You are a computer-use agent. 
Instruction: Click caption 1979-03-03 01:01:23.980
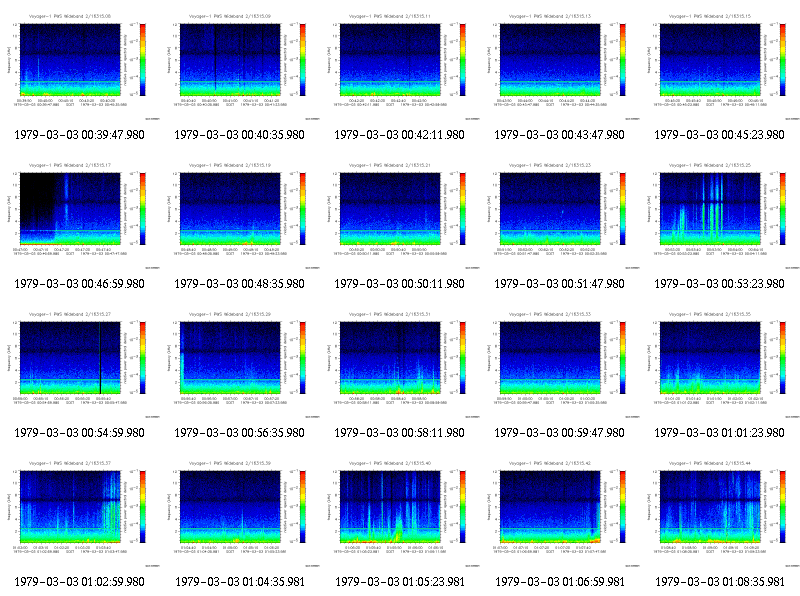(x=719, y=433)
